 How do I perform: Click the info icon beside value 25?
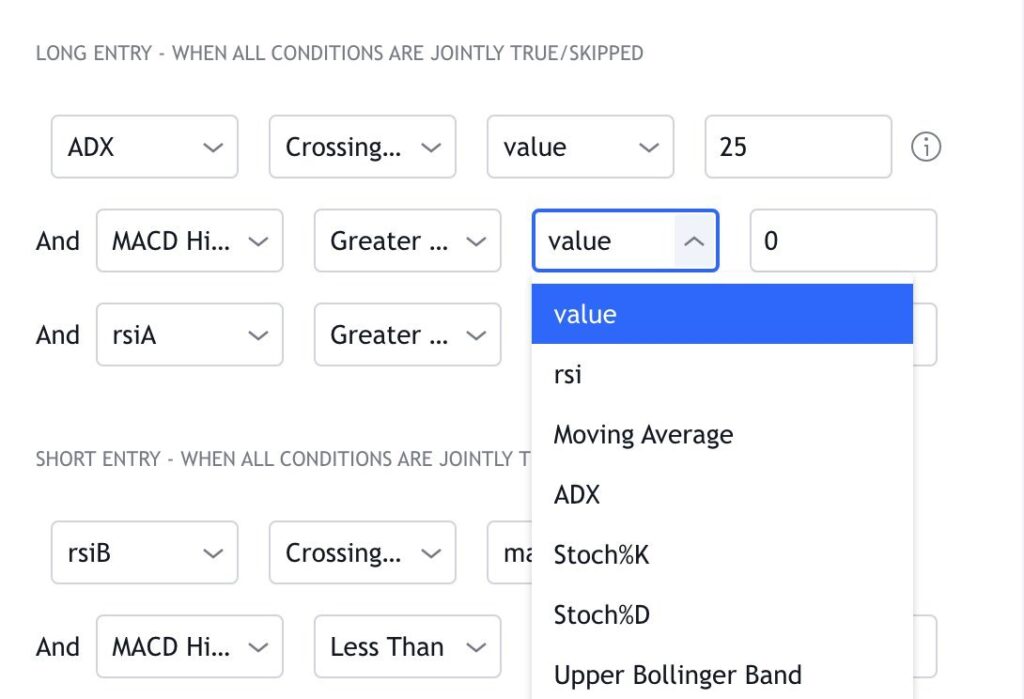(926, 148)
